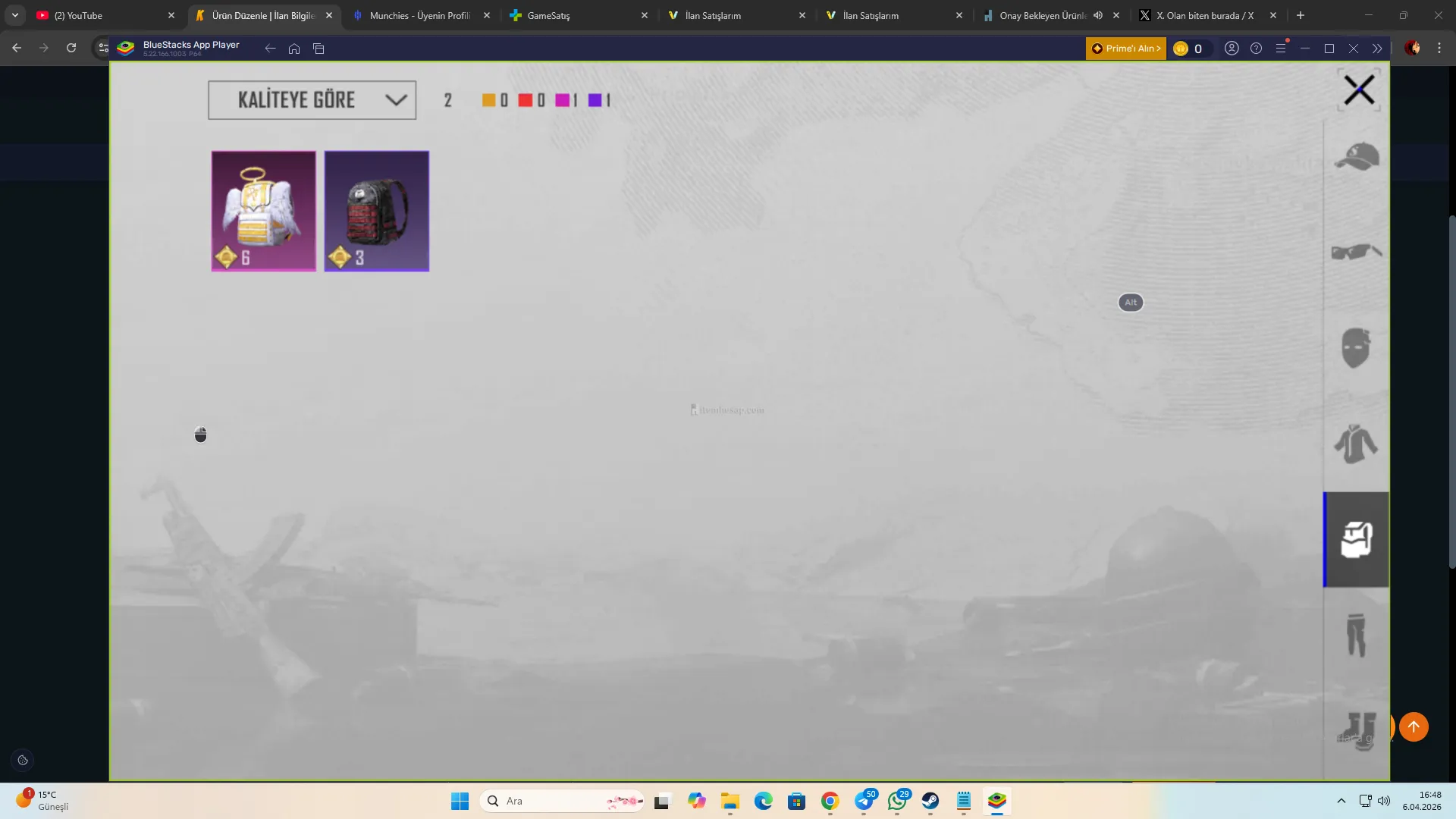The image size is (1456, 819).
Task: Open the BlueStacks hamburger menu
Action: tap(1281, 49)
